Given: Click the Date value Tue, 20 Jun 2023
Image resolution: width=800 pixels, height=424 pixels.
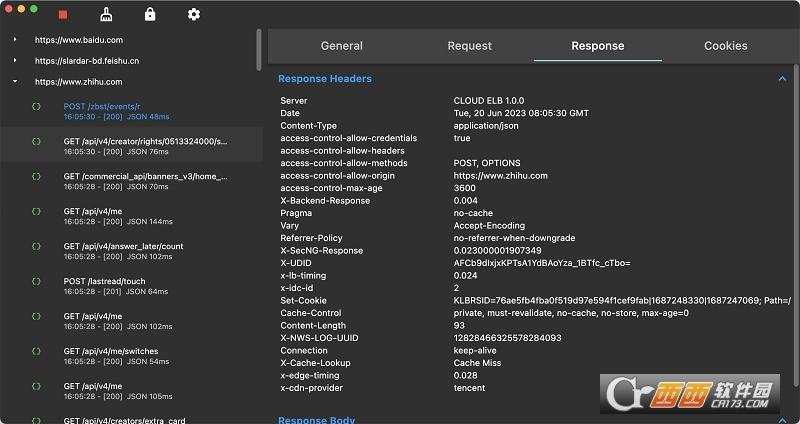Looking at the screenshot, I should pyautogui.click(x=521, y=113).
